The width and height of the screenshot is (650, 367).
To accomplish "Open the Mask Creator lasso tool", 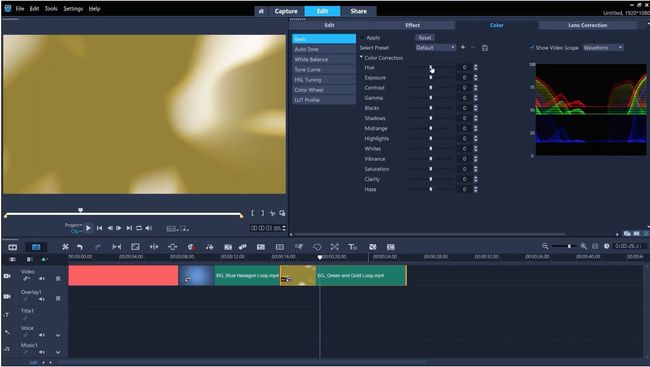I will tap(317, 247).
